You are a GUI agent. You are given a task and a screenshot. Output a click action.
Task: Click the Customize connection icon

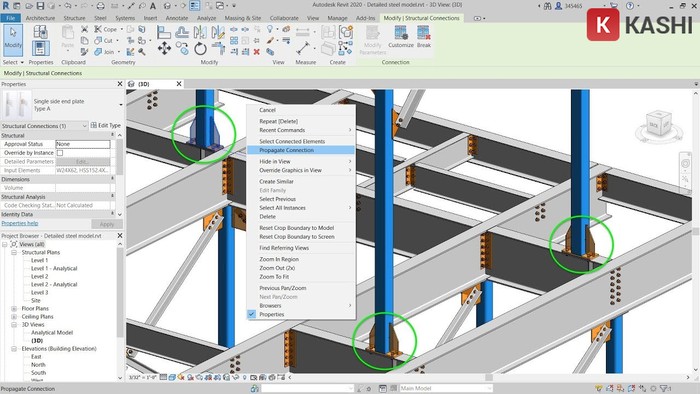[x=401, y=37]
